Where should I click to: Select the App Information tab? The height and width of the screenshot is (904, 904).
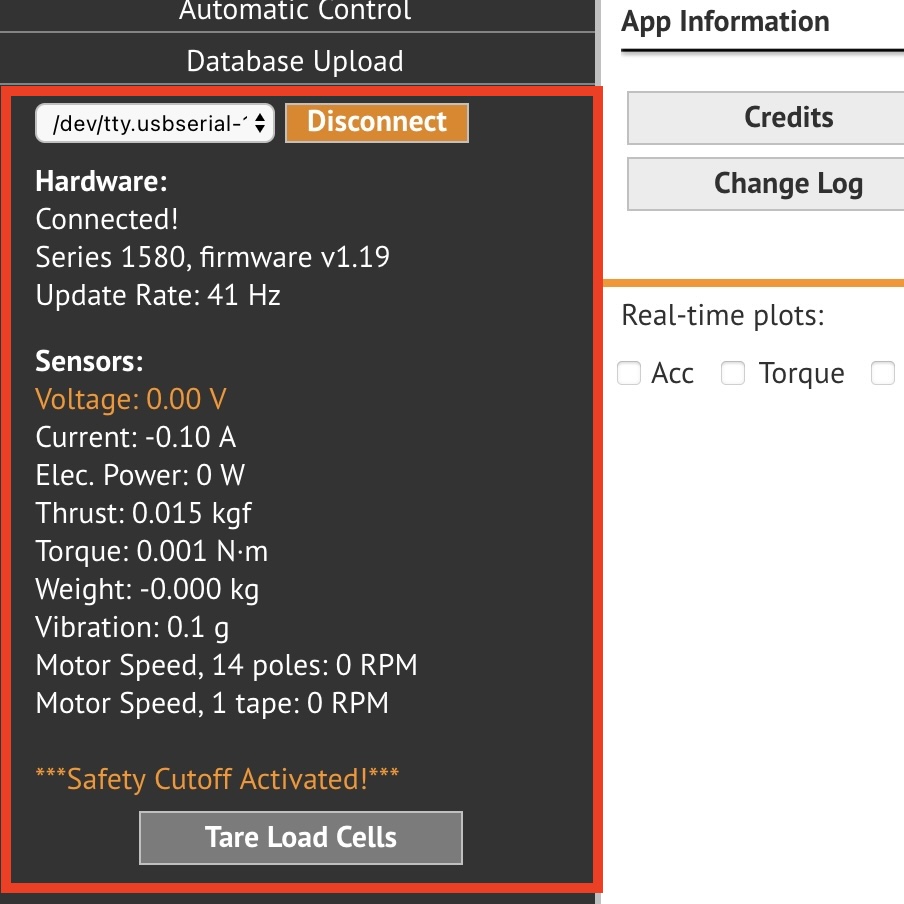click(x=725, y=22)
